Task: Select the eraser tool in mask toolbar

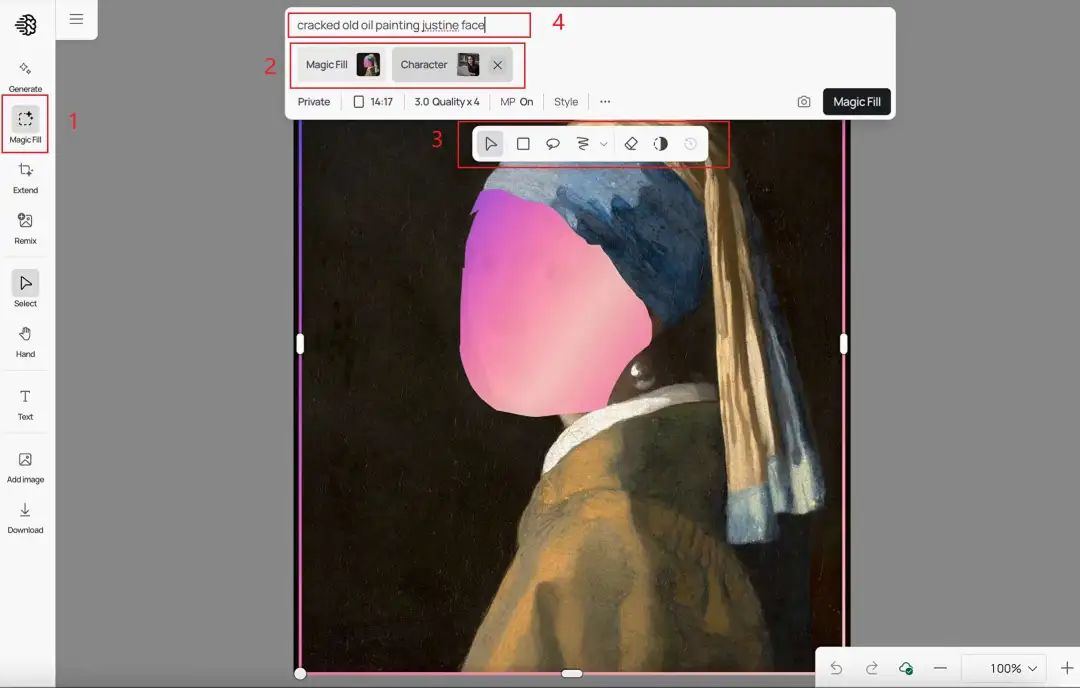Action: [x=630, y=144]
